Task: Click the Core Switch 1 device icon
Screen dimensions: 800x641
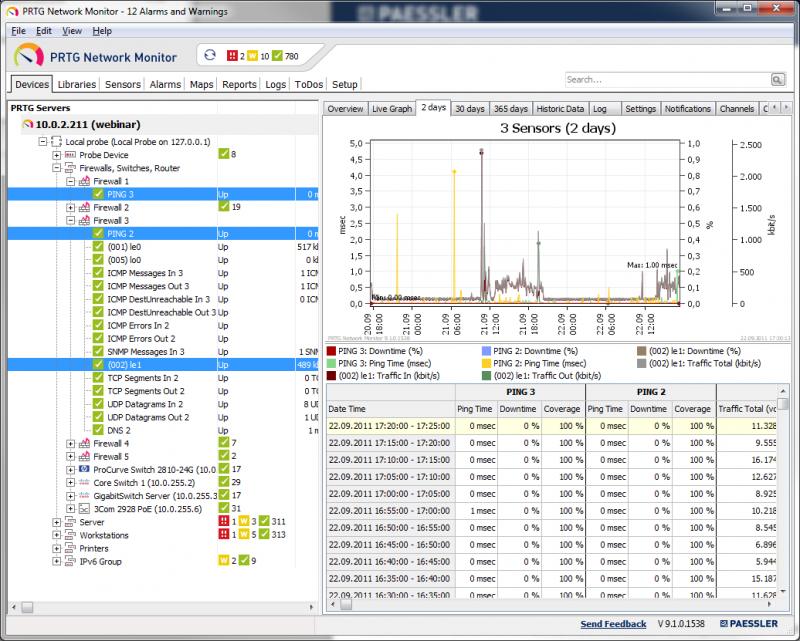Action: 84,483
